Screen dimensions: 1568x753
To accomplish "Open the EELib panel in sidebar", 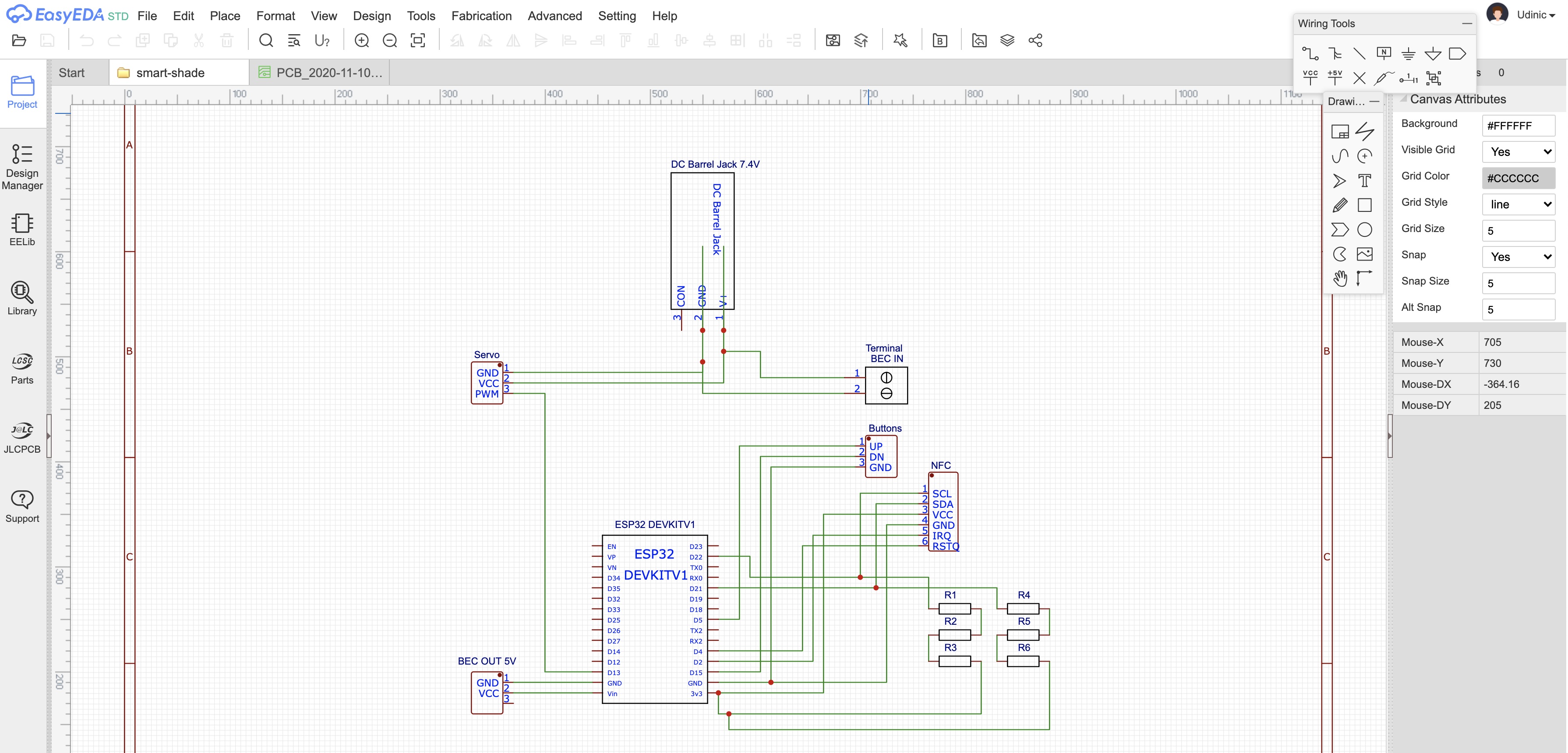I will pyautogui.click(x=22, y=229).
